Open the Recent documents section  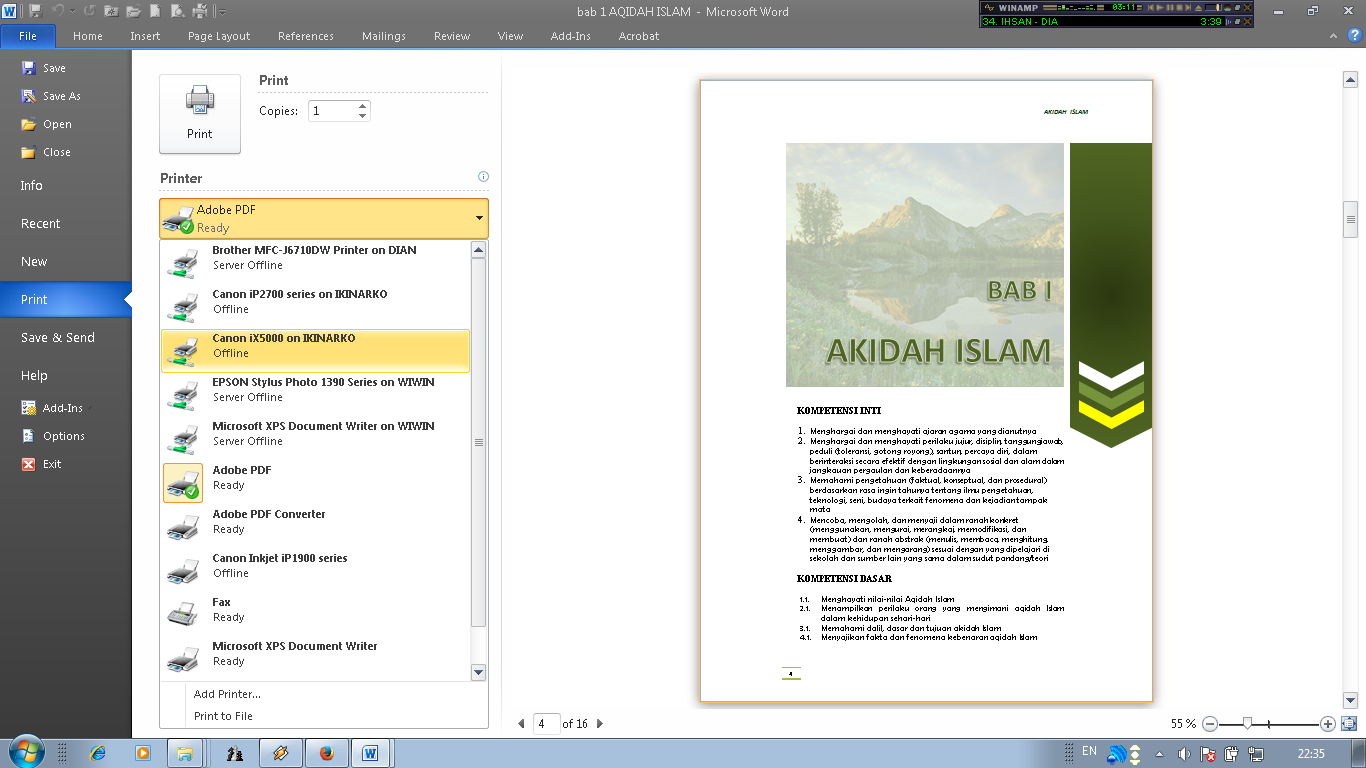[65, 223]
